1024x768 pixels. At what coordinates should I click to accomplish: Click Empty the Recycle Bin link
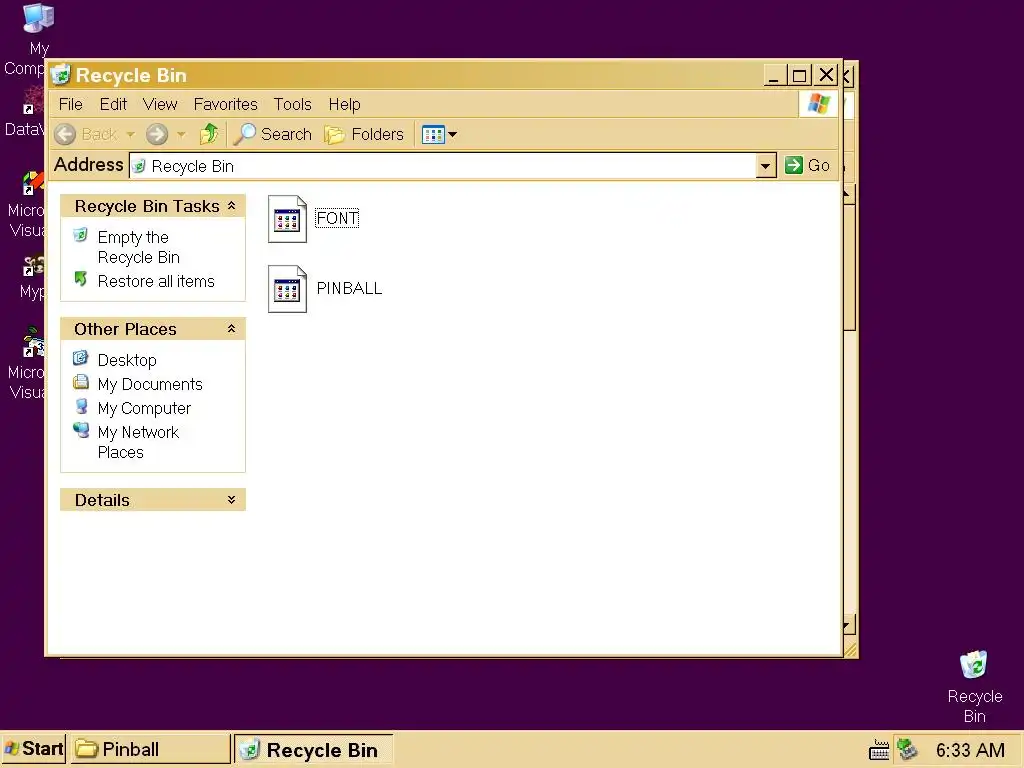coord(138,247)
